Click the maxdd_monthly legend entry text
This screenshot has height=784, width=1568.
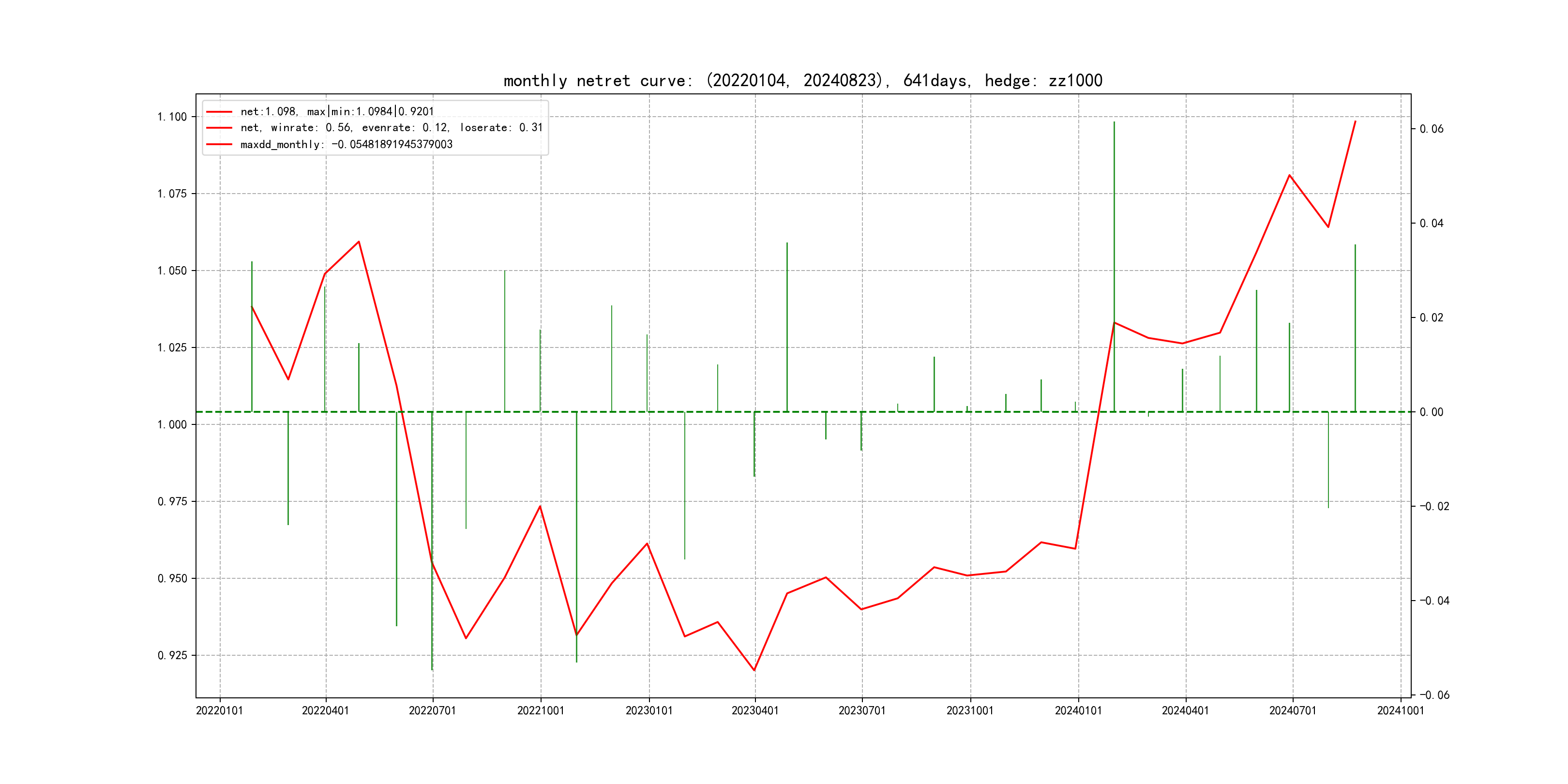click(346, 144)
